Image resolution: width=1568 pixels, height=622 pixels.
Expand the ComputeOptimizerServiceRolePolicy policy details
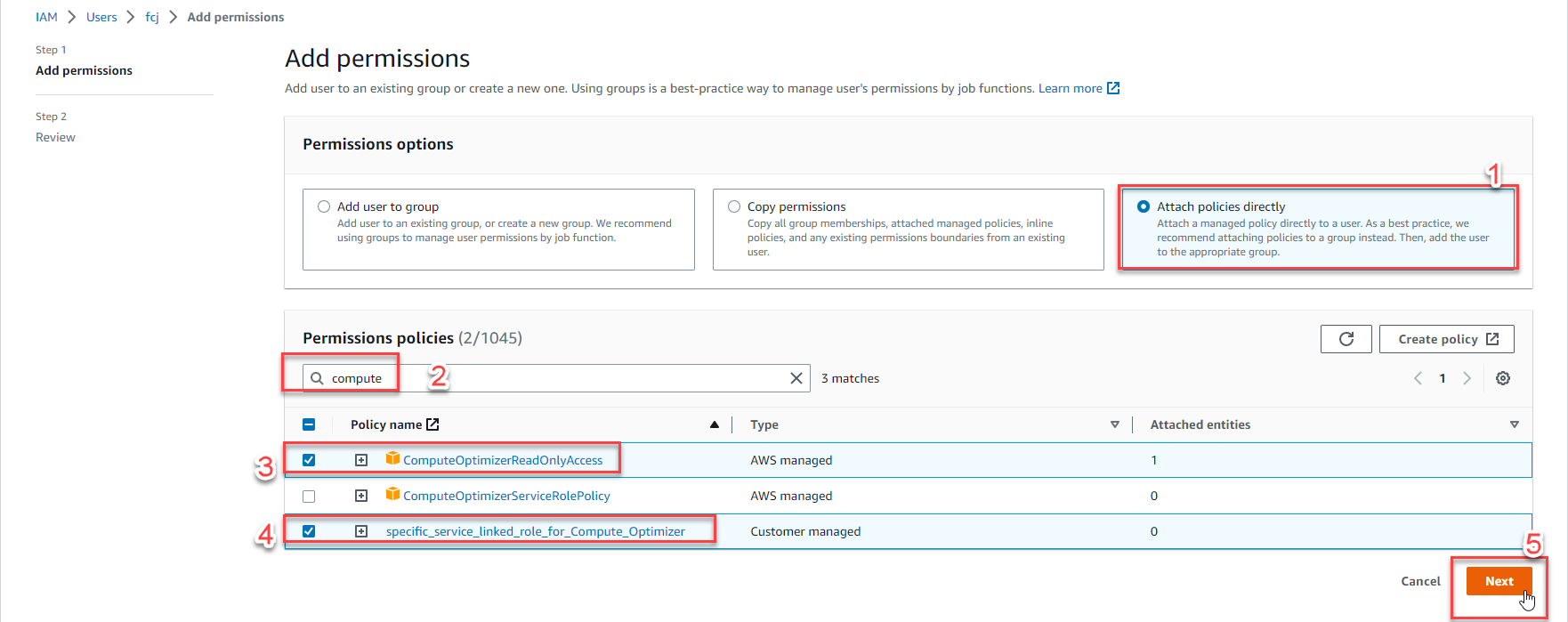361,496
